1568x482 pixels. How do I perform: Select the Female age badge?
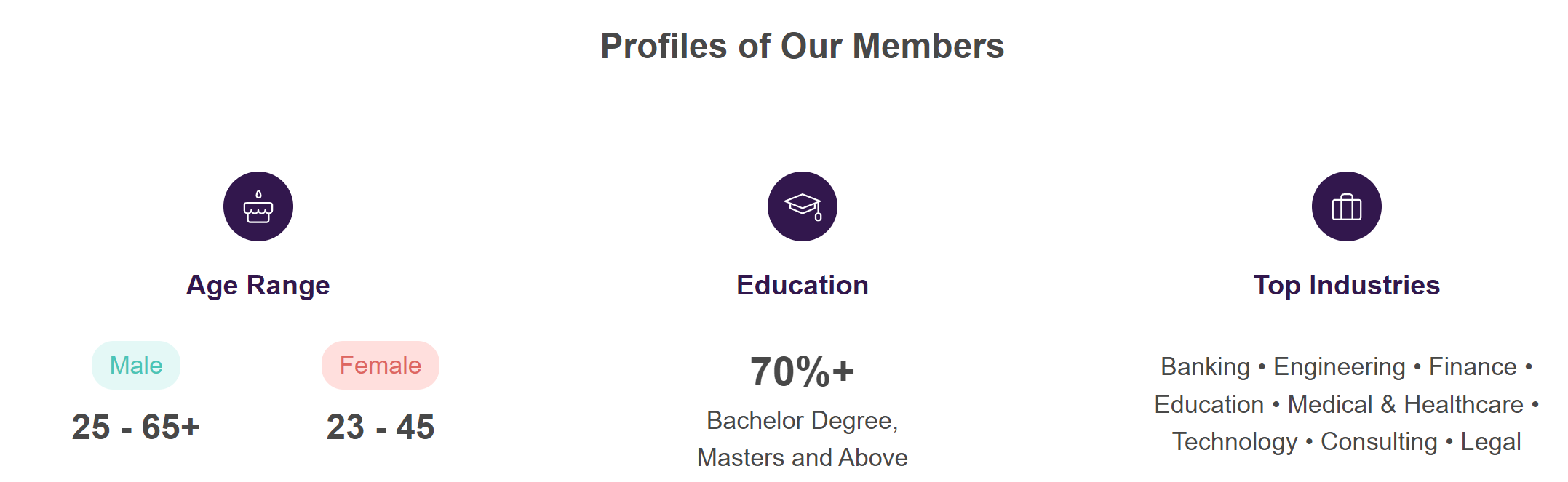click(381, 365)
